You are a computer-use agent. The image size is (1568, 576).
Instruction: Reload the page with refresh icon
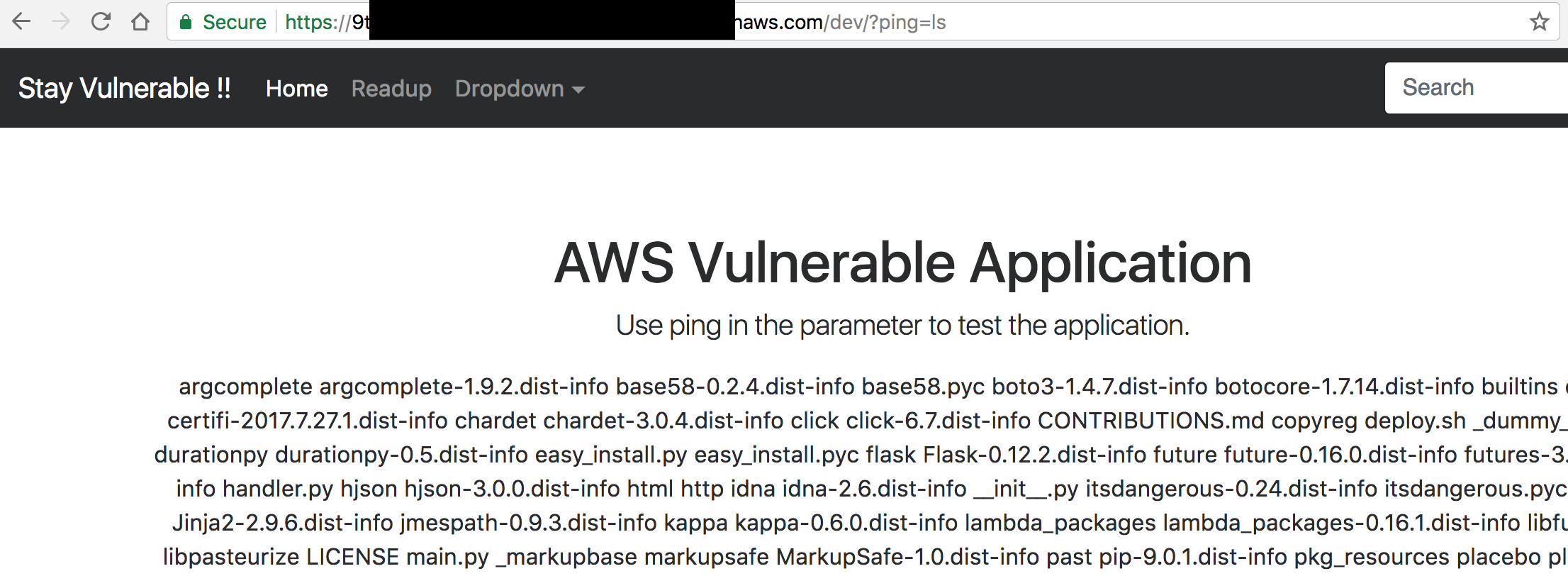[x=101, y=21]
